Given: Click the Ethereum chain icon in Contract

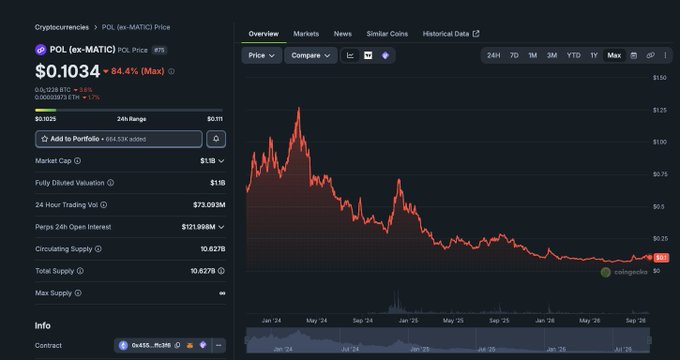Looking at the screenshot, I should coord(124,346).
